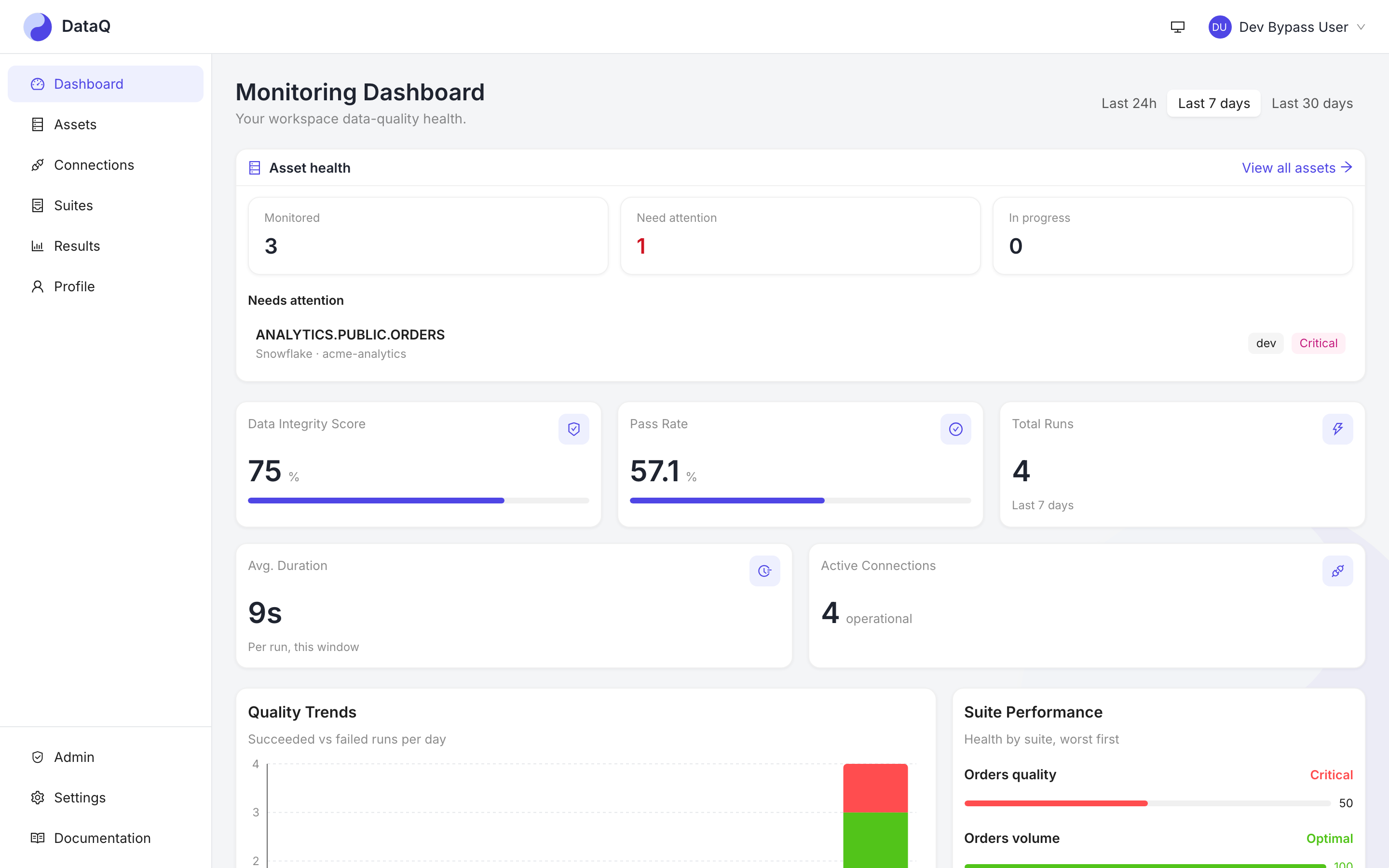Click the Data Integrity Score progress bar
Screen dimensions: 1389x868
(418, 501)
